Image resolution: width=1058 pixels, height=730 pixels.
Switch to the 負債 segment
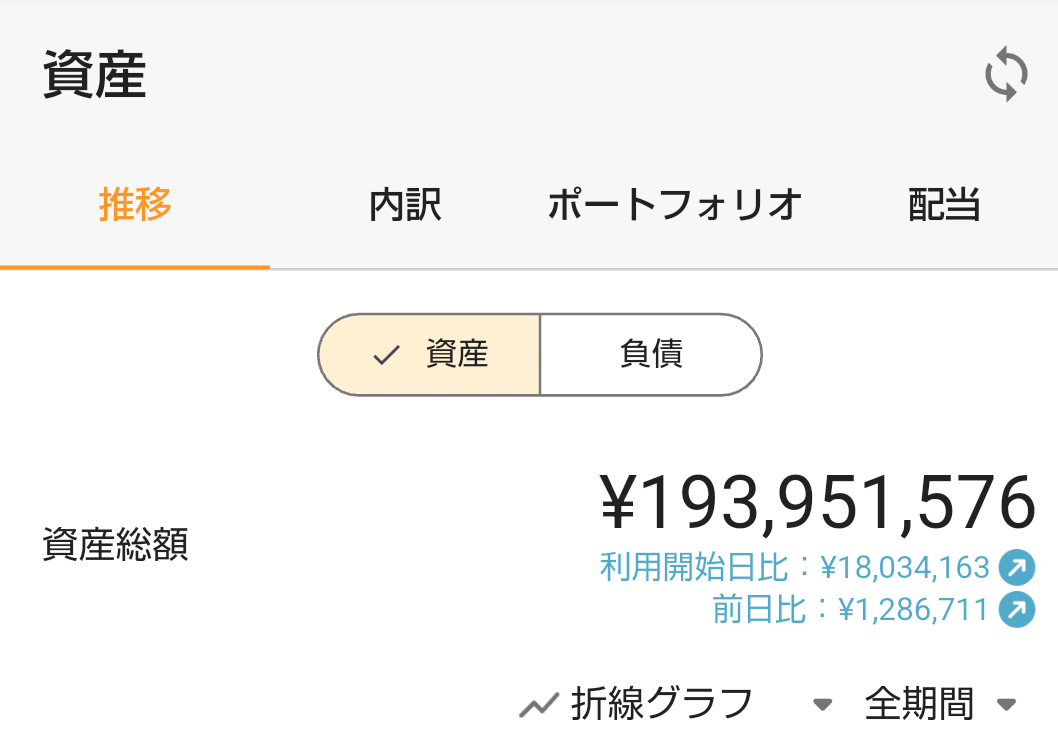[651, 355]
